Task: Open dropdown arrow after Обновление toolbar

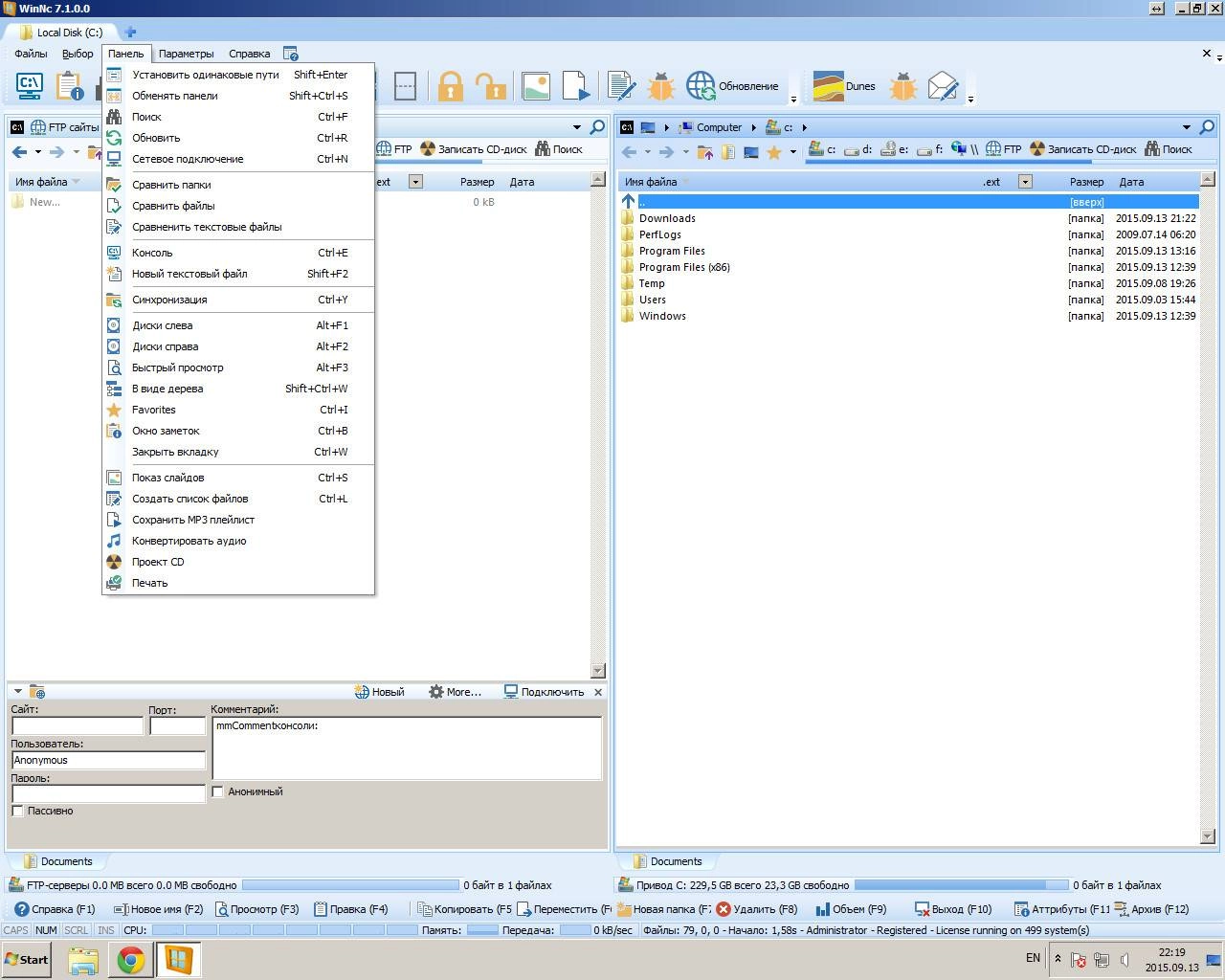Action: [x=793, y=99]
